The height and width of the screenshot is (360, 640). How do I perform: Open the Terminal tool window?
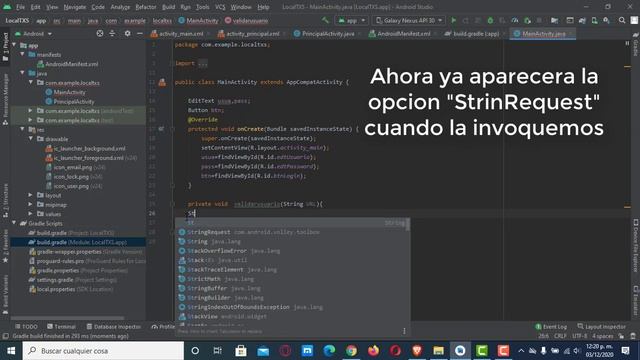point(61,327)
